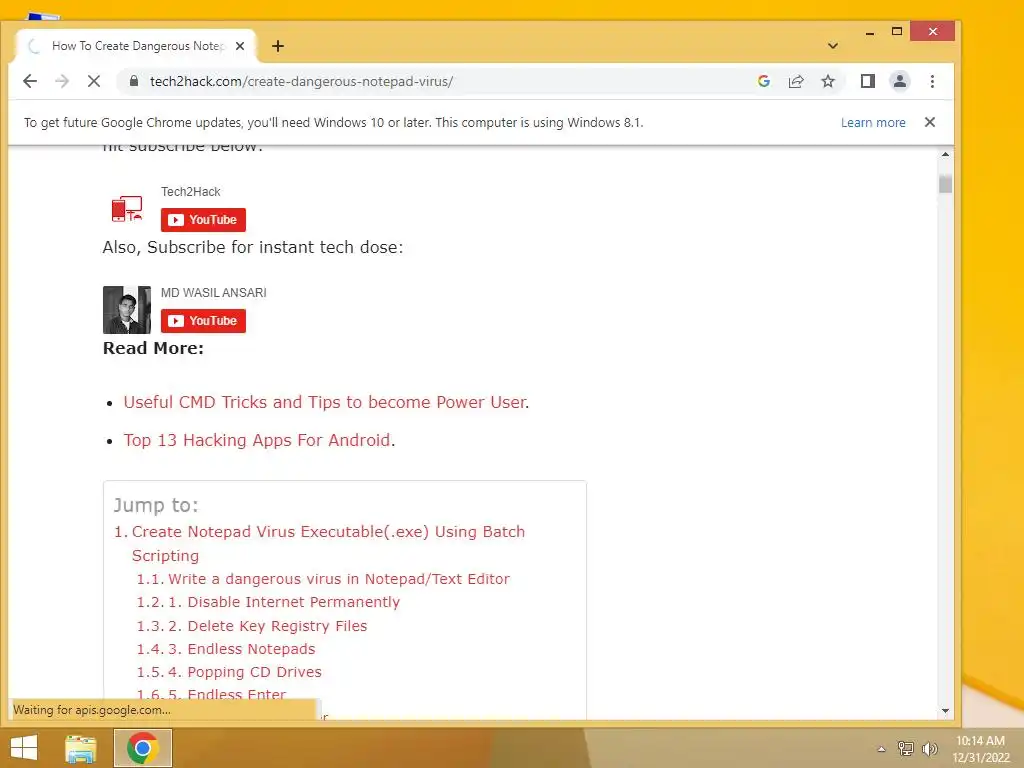Open File Explorer from the taskbar

[x=80, y=748]
